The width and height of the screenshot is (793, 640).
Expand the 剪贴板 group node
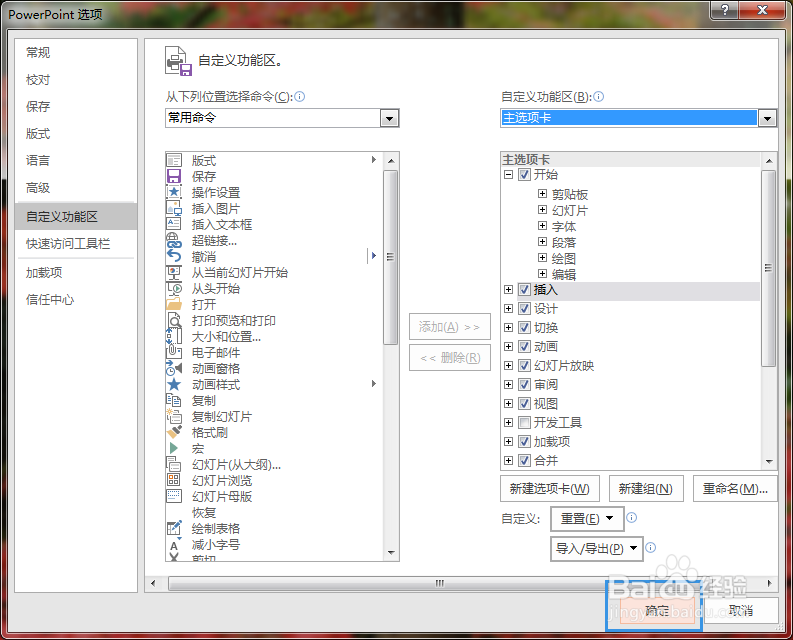542,194
